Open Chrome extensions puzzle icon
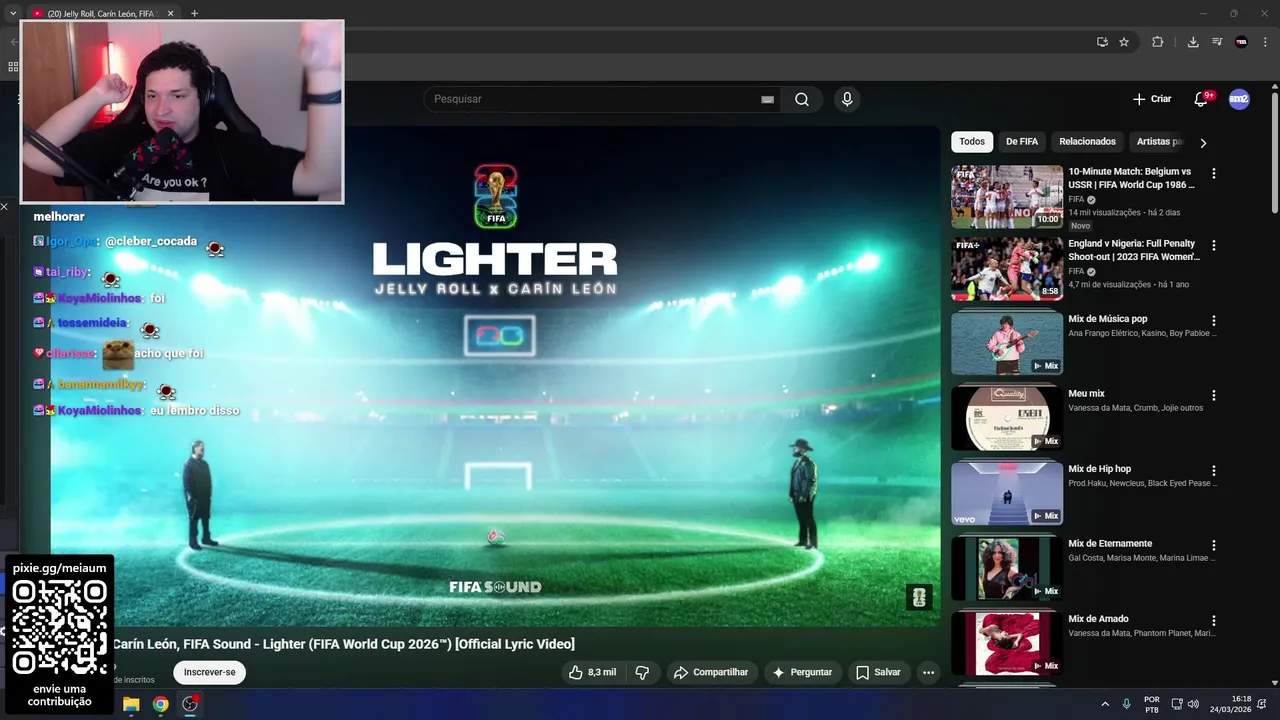The image size is (1280, 720). click(1158, 42)
